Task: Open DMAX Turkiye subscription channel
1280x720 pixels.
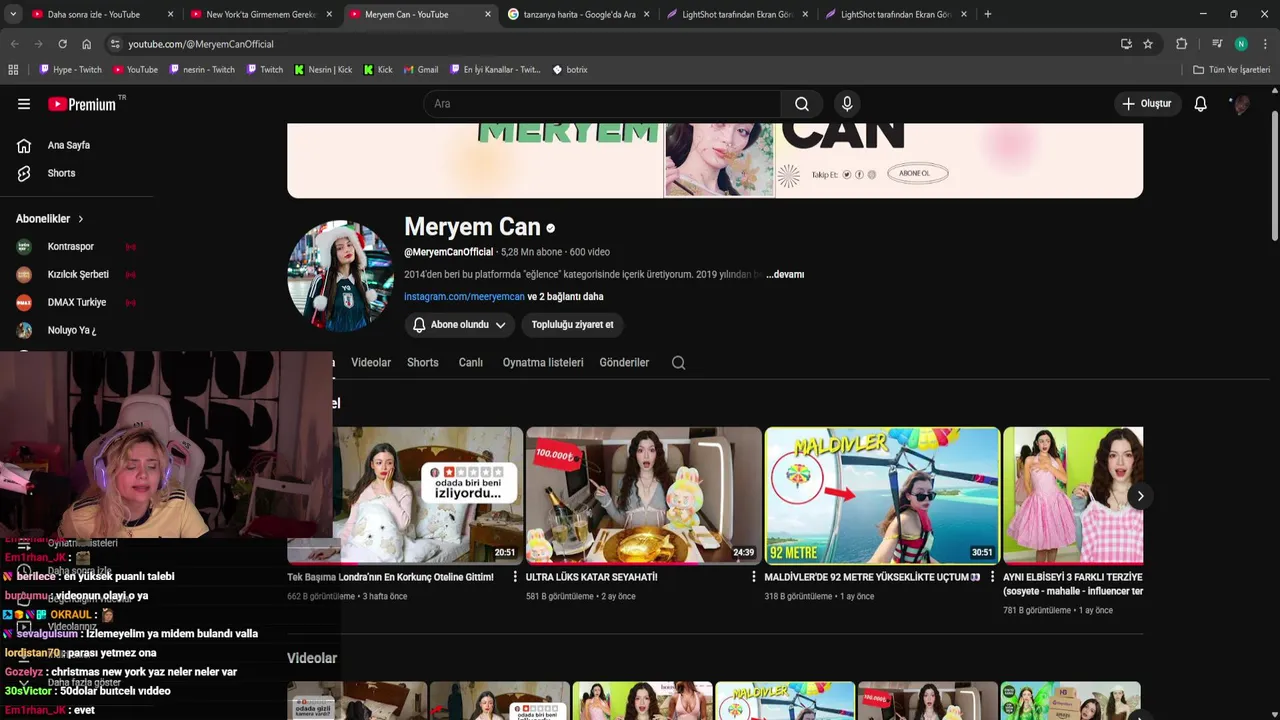Action: (76, 302)
